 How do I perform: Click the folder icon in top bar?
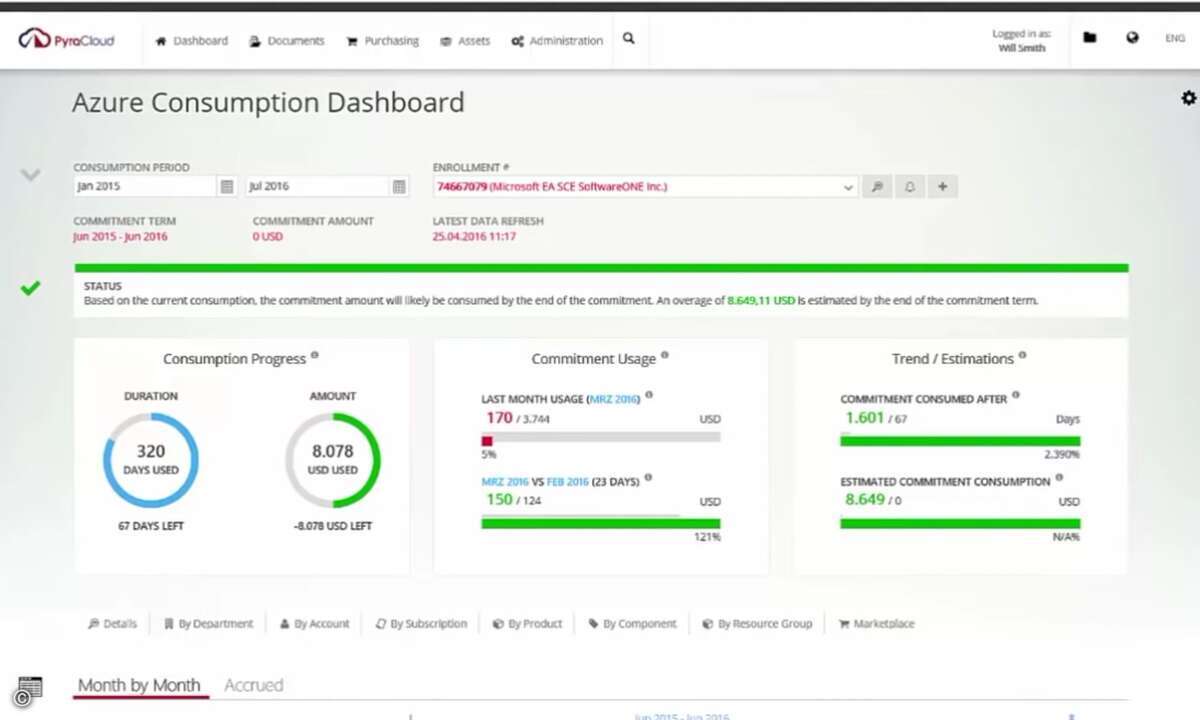coord(1090,38)
